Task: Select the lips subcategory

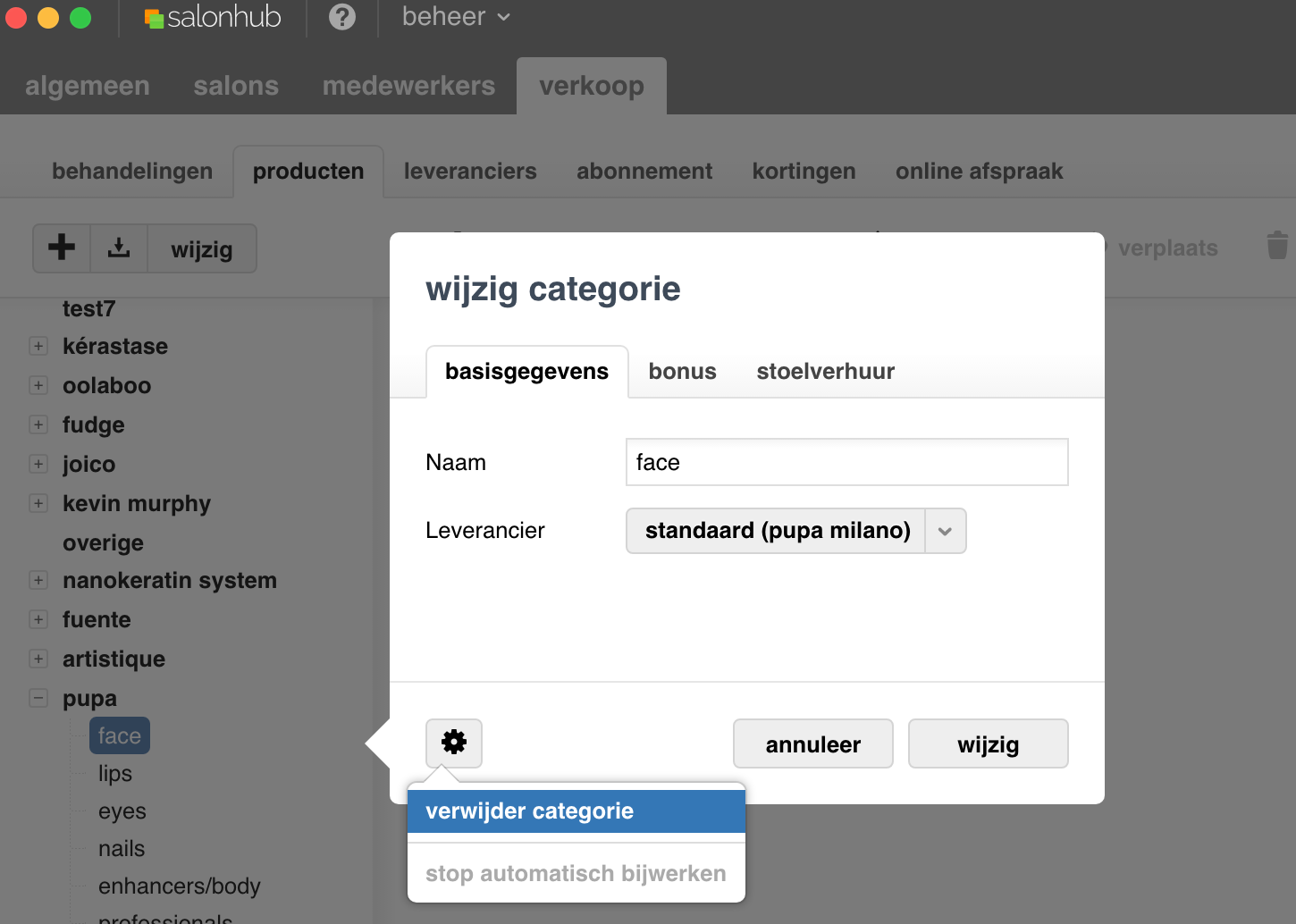Action: (x=115, y=774)
